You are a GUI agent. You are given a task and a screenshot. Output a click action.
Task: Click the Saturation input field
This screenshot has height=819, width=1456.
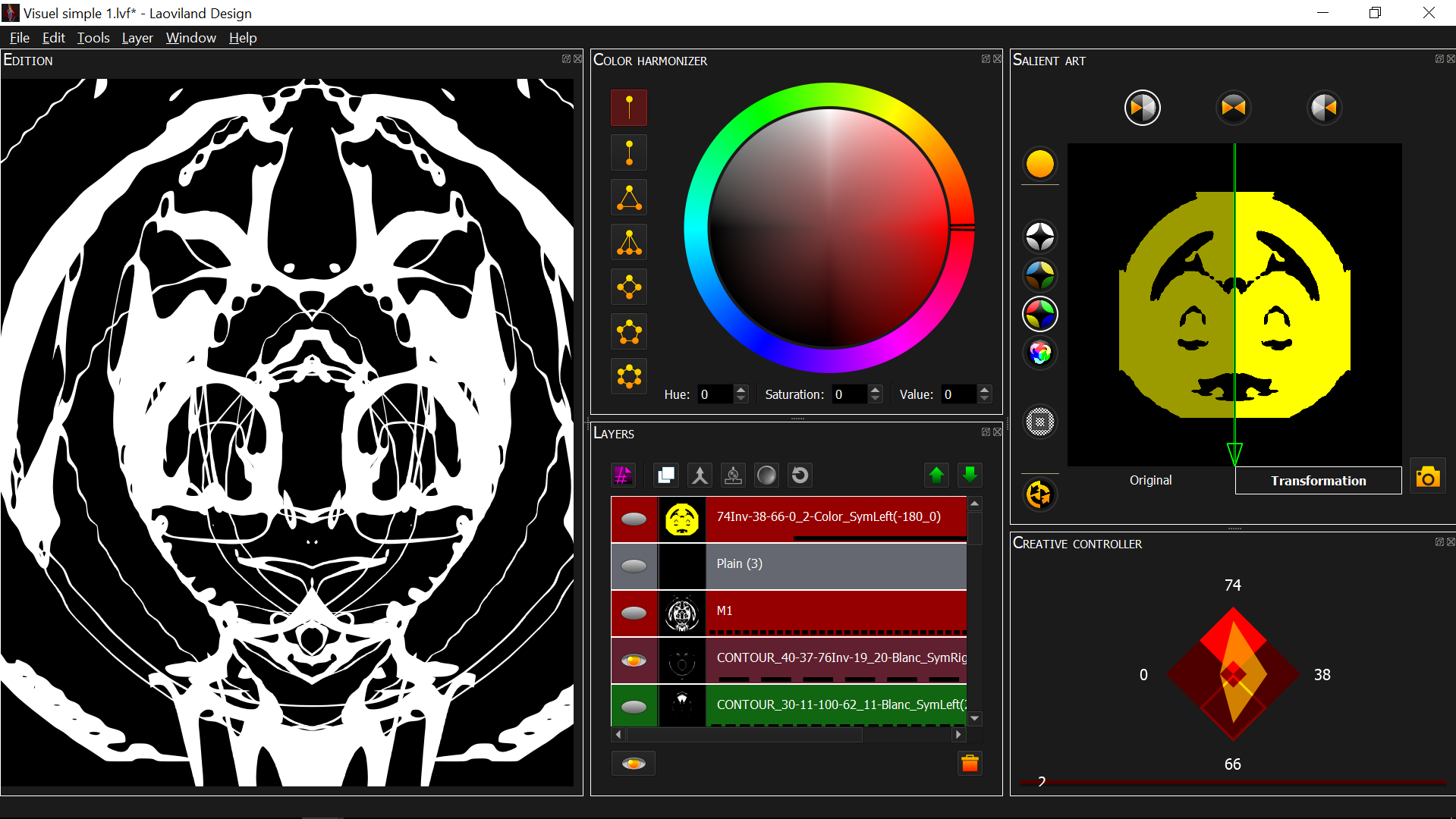(x=849, y=394)
